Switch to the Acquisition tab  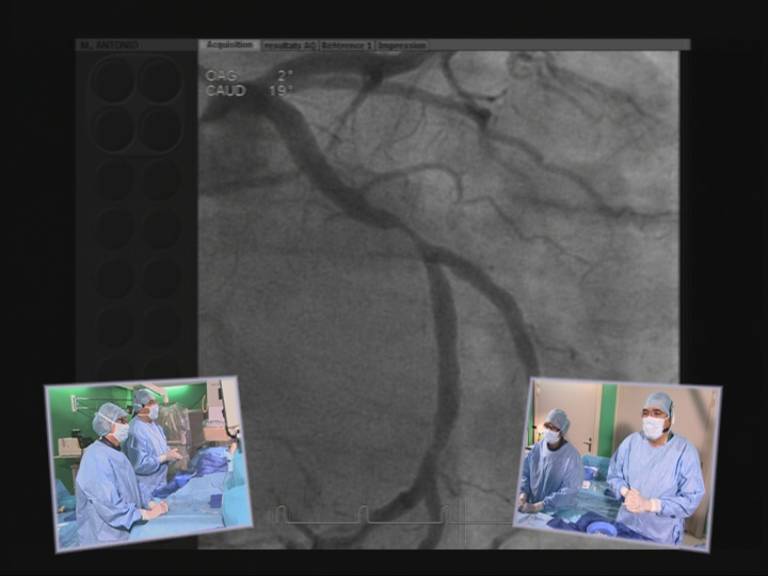[229, 45]
